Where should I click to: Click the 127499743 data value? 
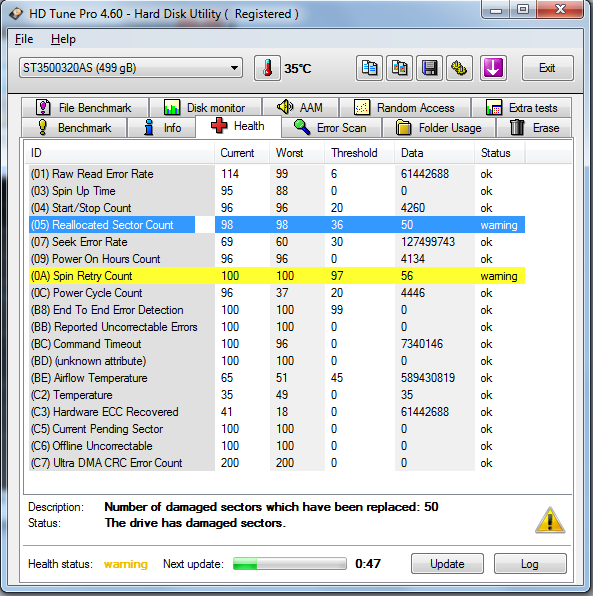tap(428, 242)
